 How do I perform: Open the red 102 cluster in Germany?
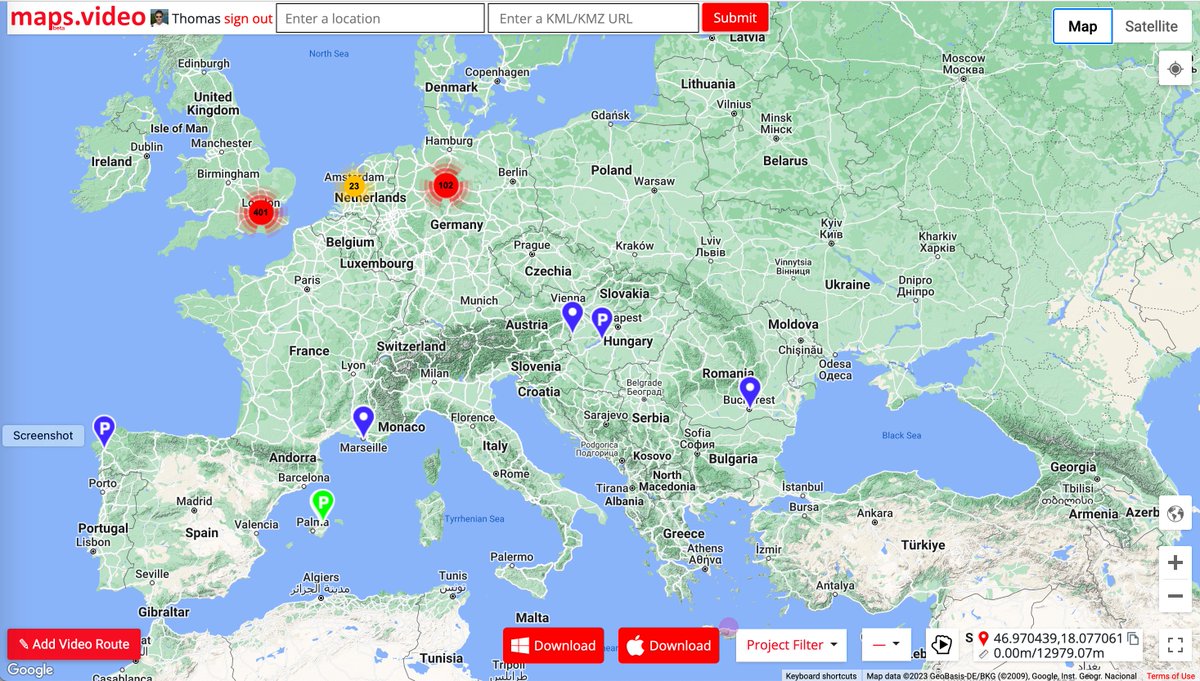click(446, 185)
